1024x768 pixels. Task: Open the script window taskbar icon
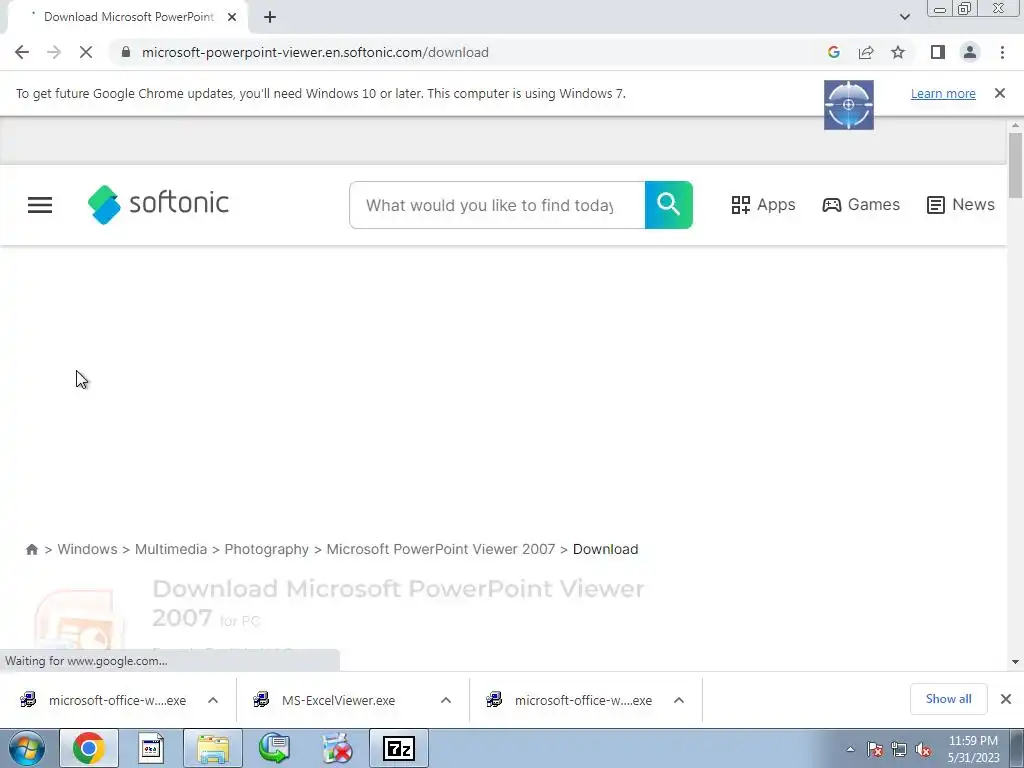151,748
